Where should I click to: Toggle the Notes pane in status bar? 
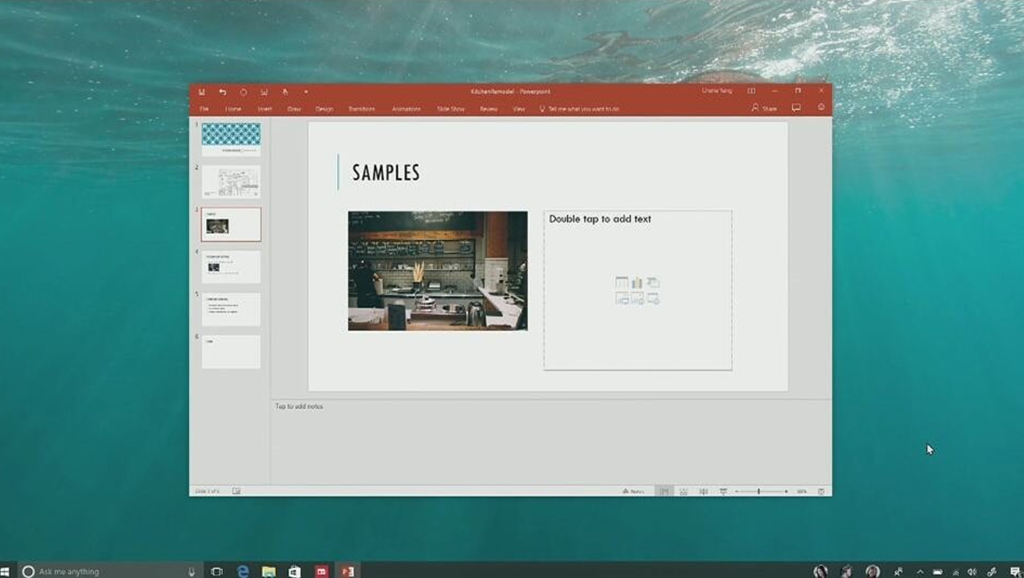click(633, 491)
